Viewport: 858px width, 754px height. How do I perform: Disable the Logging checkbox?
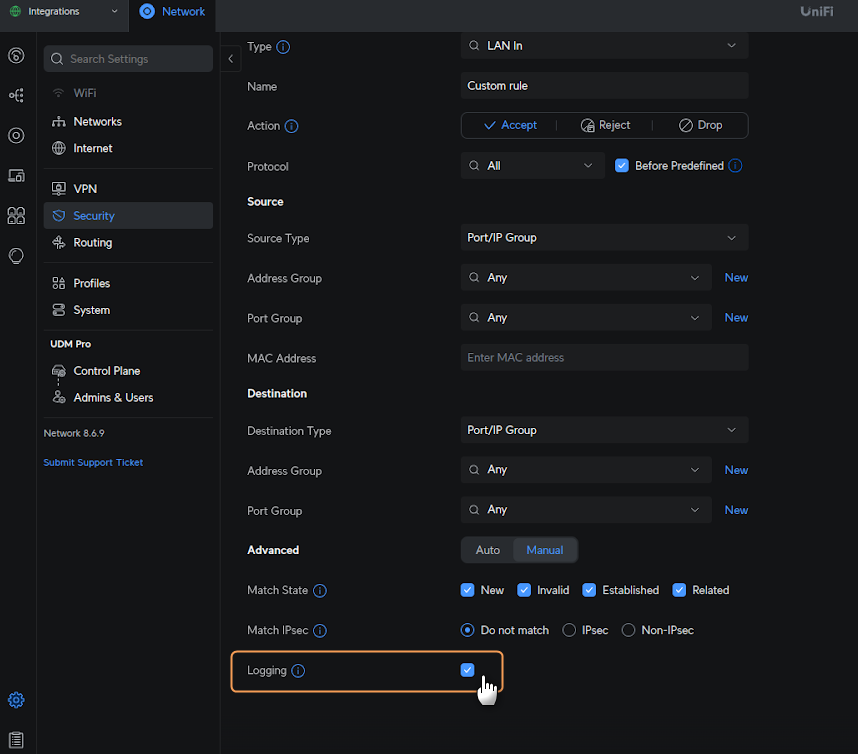[x=467, y=670]
